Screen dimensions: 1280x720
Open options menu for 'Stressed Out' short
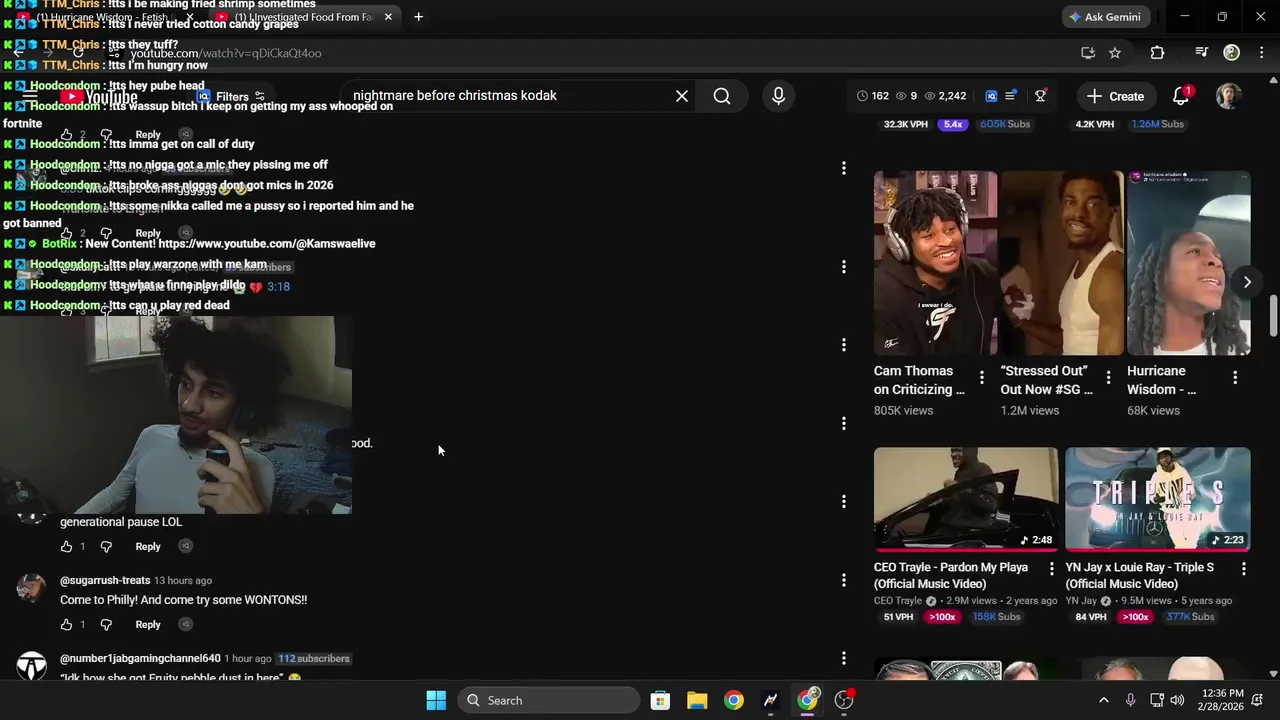click(1108, 378)
